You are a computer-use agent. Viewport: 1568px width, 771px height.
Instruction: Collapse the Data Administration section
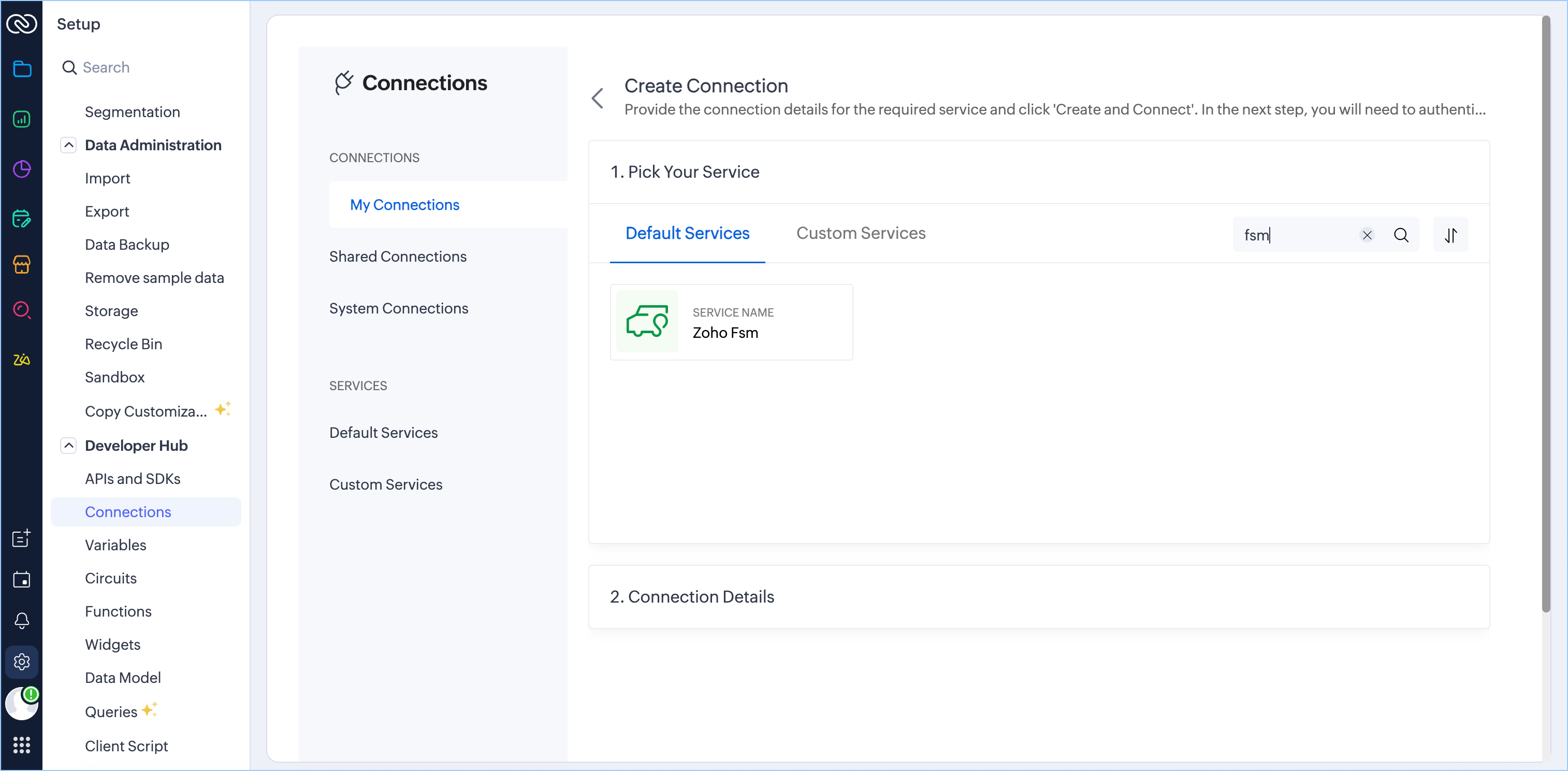coord(69,145)
